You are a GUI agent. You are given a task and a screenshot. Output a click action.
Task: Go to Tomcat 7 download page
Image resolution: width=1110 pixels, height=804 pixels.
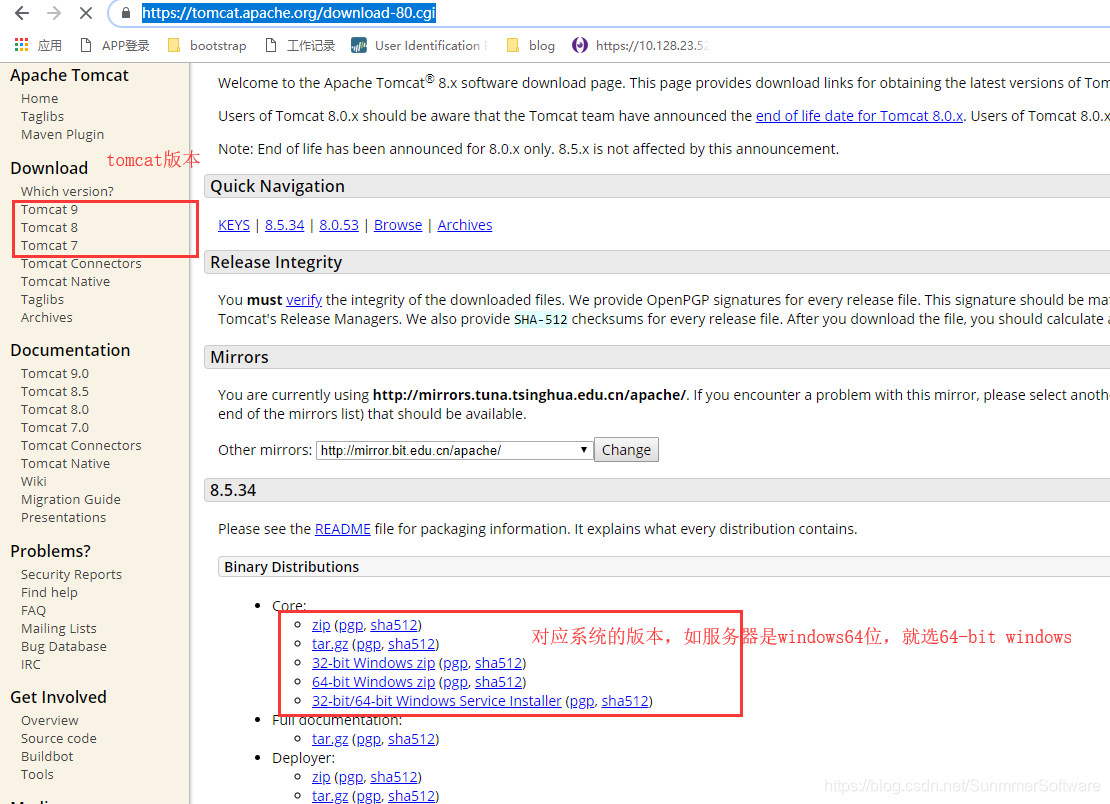coord(50,246)
